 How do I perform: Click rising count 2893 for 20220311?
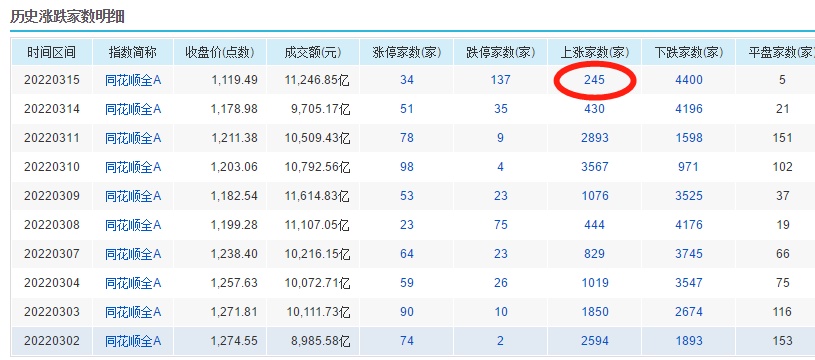[x=595, y=138]
